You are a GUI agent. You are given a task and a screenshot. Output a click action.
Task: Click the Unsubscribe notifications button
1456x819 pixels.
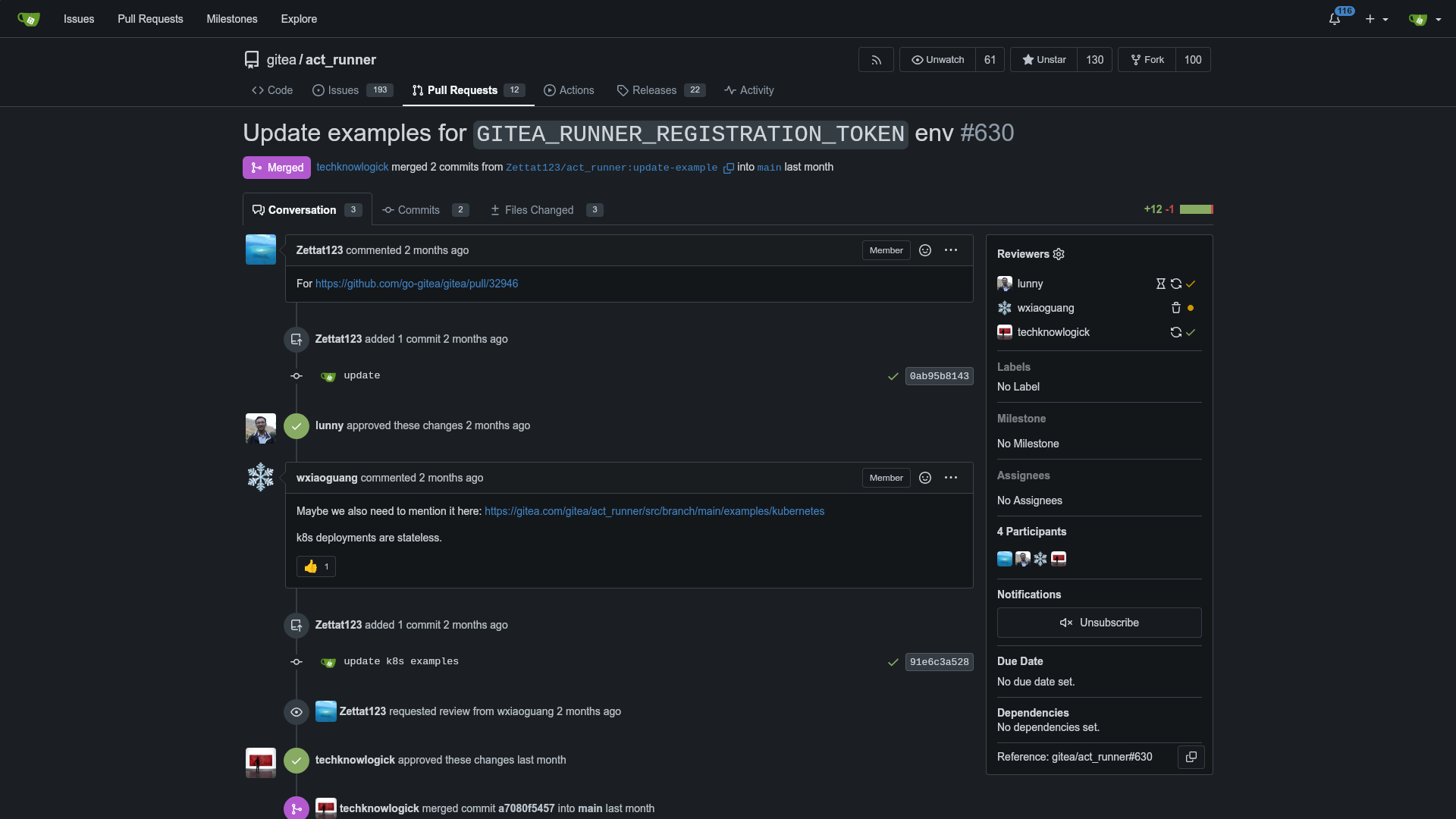(x=1099, y=623)
